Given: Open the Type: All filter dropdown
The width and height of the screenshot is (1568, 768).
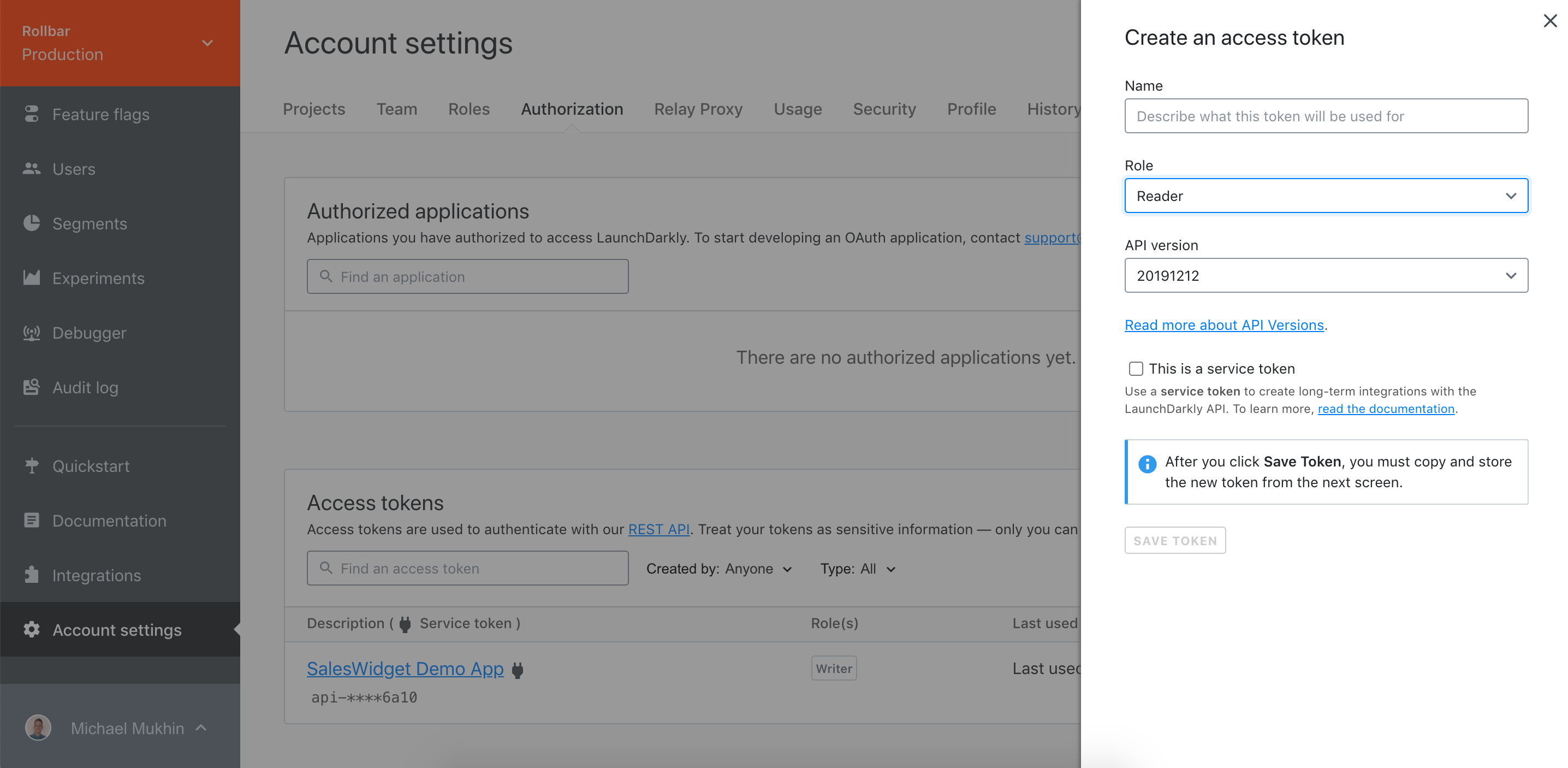Looking at the screenshot, I should pos(858,568).
